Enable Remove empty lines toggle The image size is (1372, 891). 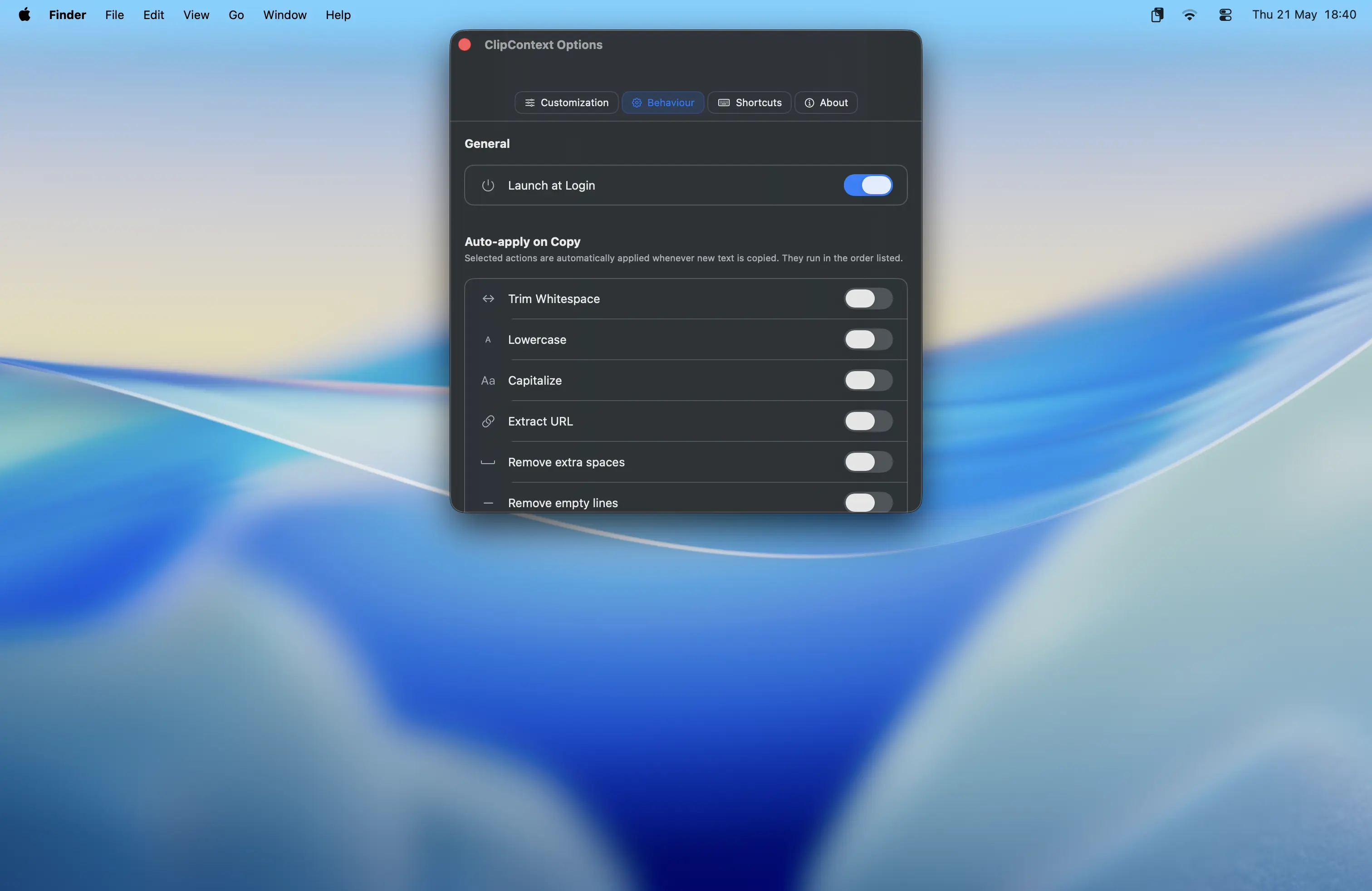coord(867,503)
